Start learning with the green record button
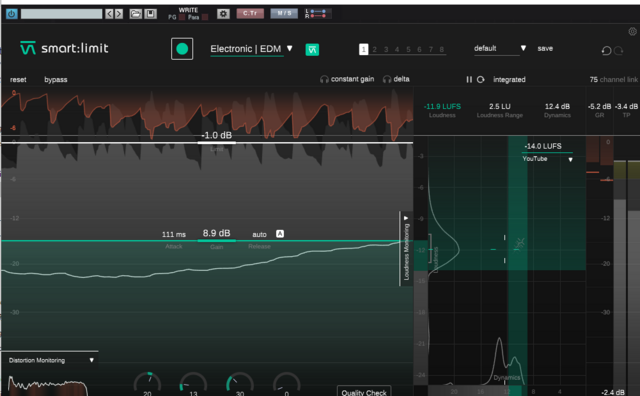Image resolution: width=640 pixels, height=396 pixels. tap(182, 49)
